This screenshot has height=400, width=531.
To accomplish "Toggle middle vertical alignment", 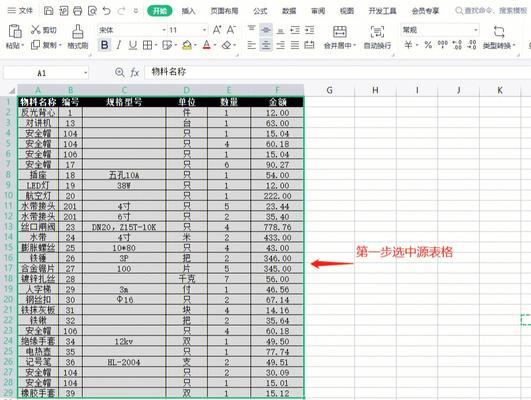I will [x=266, y=30].
